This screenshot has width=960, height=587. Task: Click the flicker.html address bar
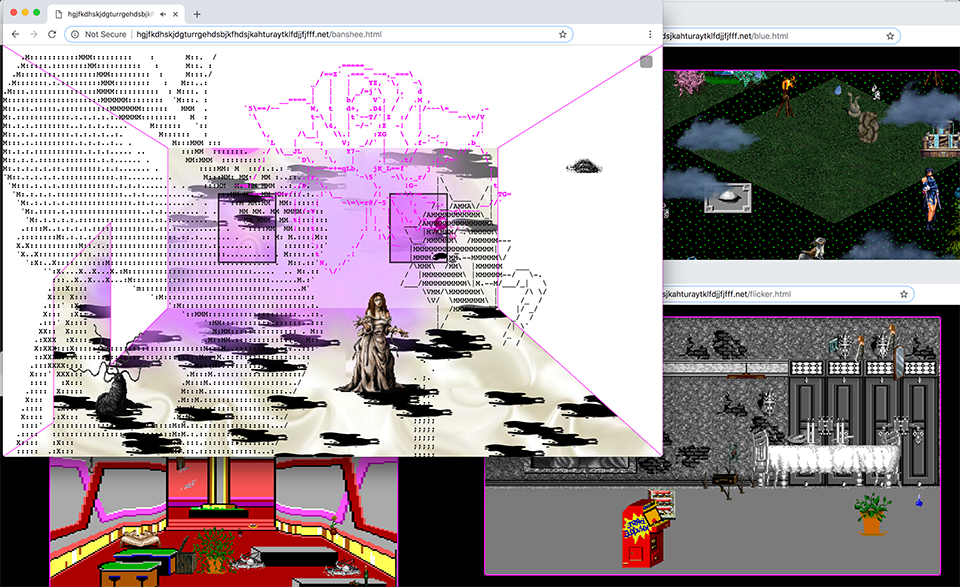pyautogui.click(x=780, y=294)
